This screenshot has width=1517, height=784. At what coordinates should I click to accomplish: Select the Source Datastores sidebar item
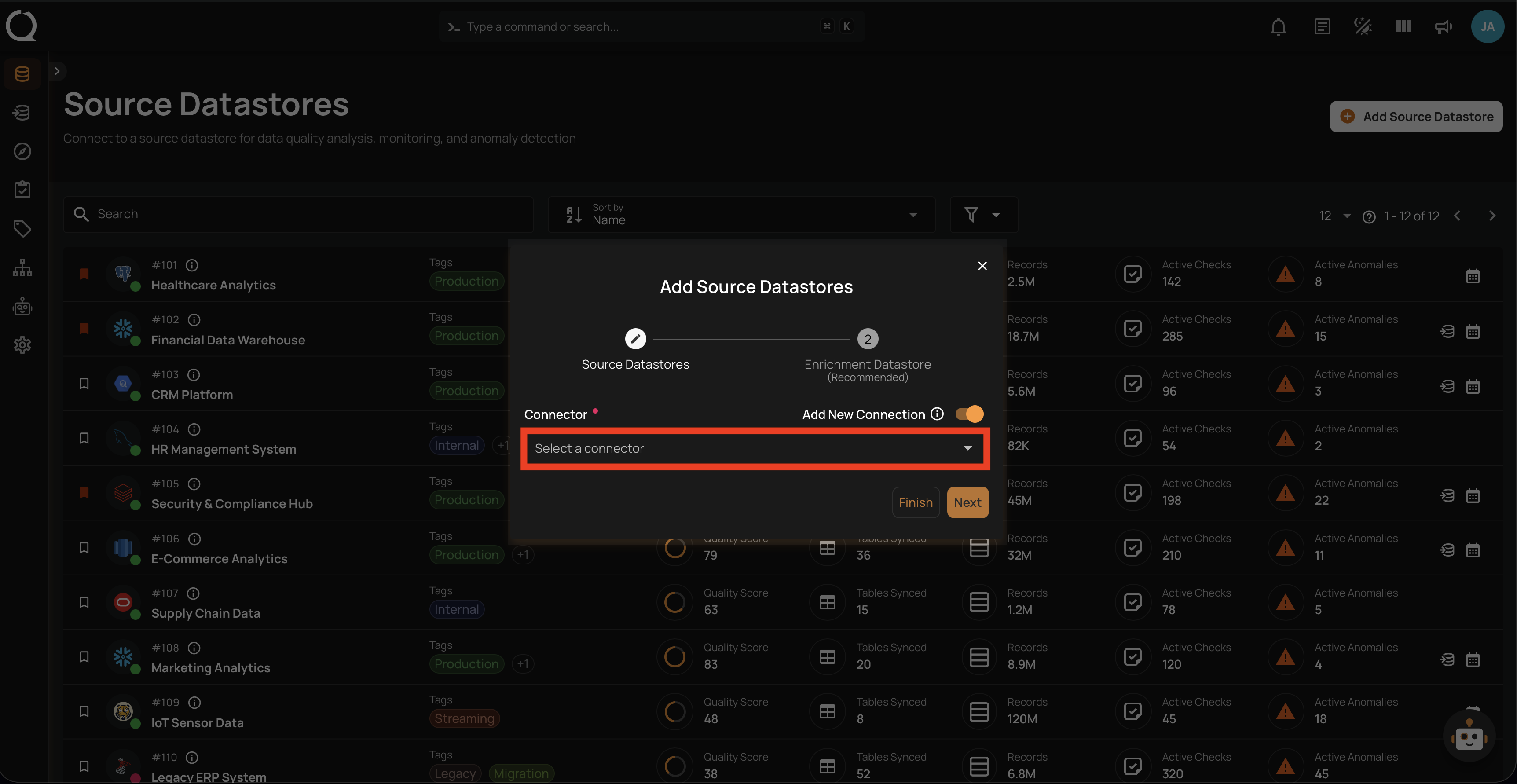[x=22, y=74]
